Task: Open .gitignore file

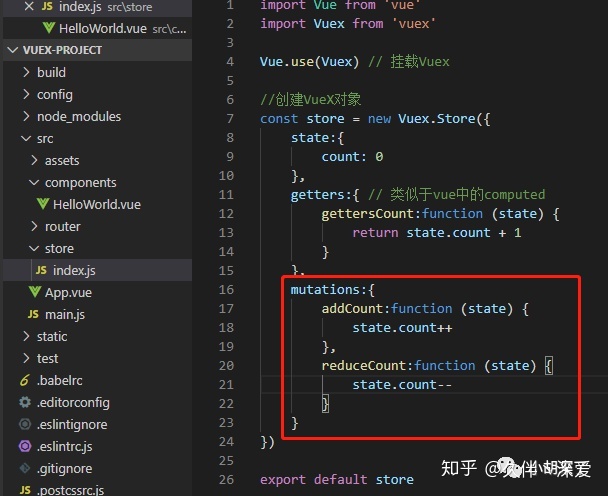Action: pos(64,469)
